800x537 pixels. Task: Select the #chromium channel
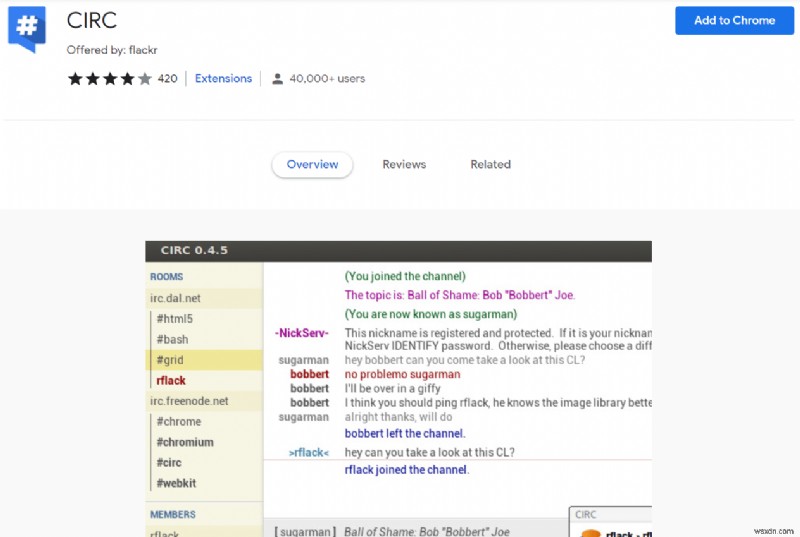(184, 442)
